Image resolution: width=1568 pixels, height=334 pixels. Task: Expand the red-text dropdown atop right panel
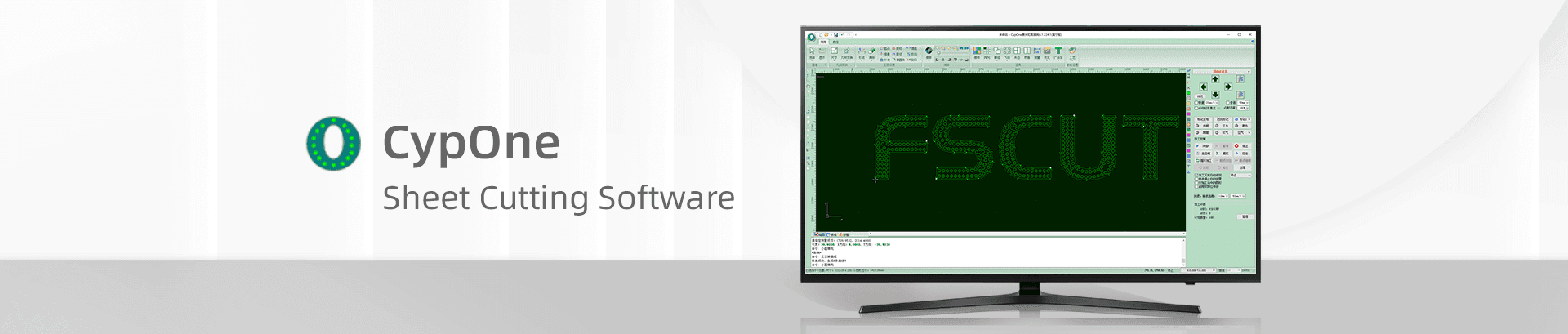coord(1221,71)
